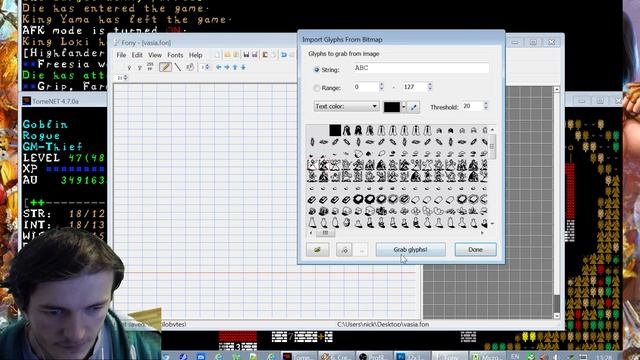Click the black color swatch

pos(391,107)
